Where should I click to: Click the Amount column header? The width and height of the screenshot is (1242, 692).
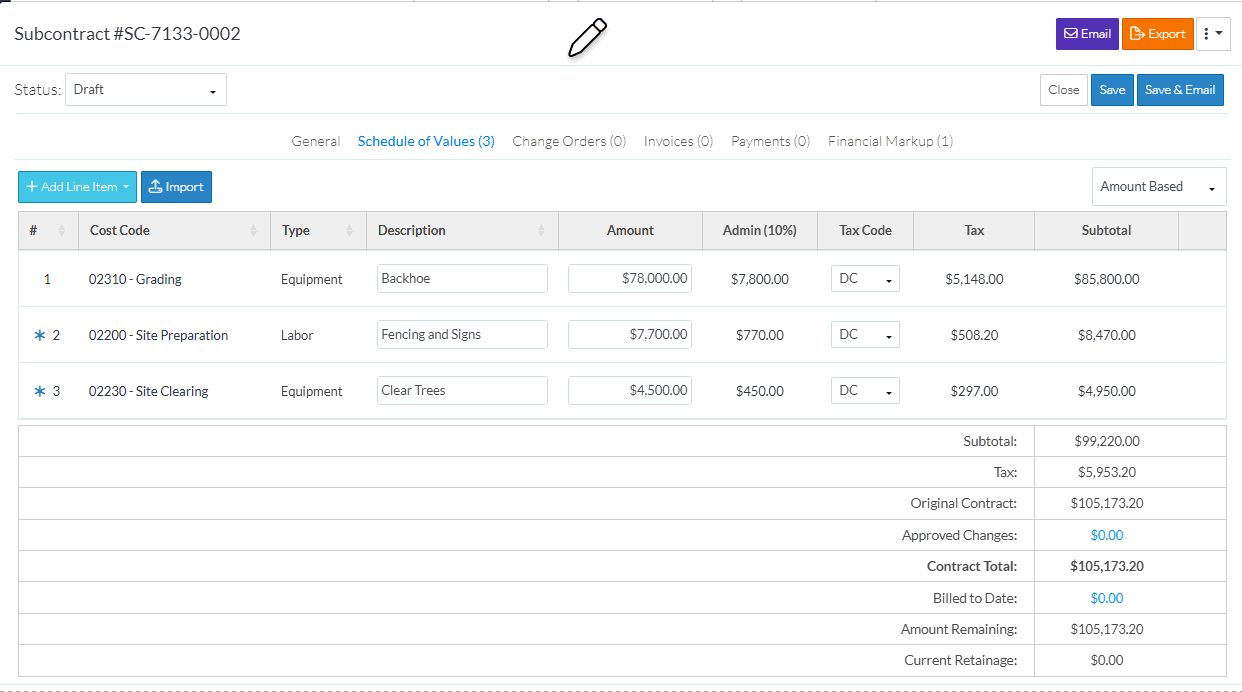[630, 230]
